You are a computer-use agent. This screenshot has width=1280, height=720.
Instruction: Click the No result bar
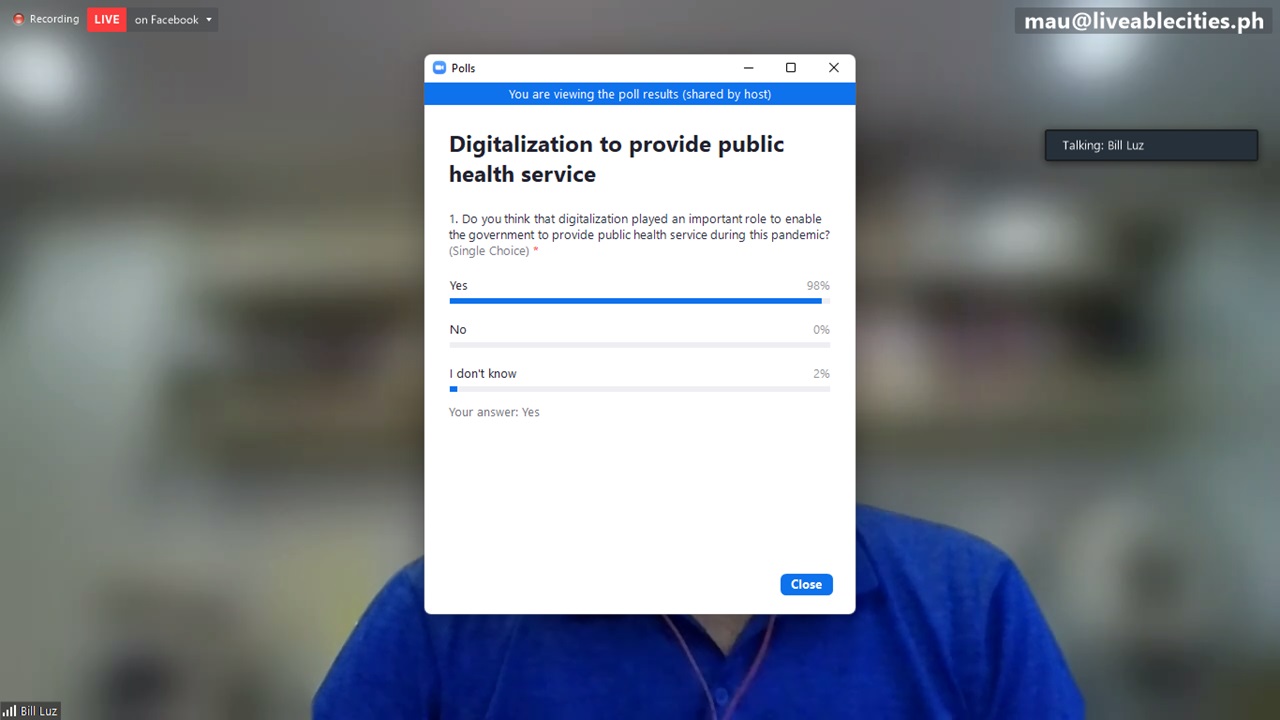coord(639,345)
